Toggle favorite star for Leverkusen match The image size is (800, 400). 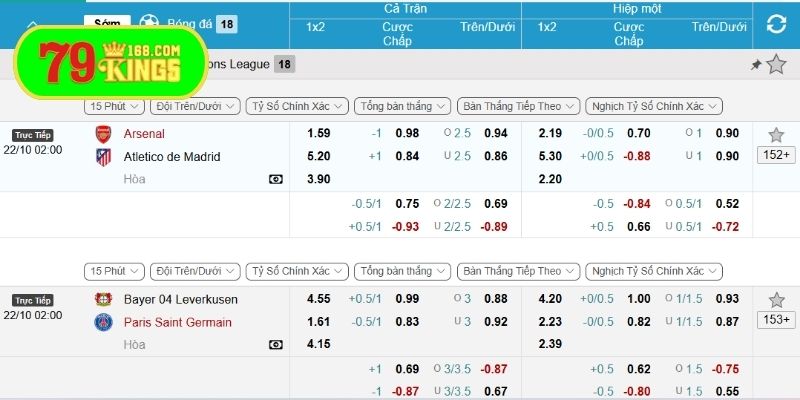775,300
